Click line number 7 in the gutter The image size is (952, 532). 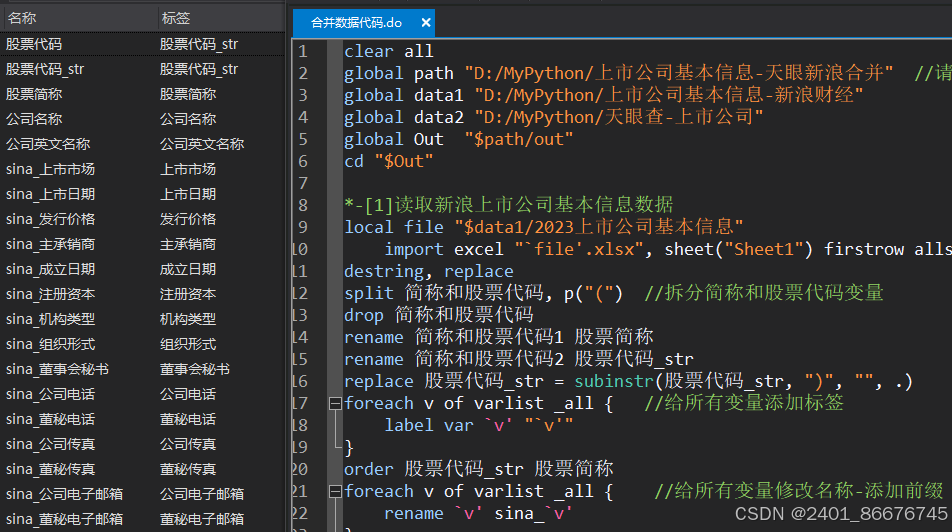point(303,183)
